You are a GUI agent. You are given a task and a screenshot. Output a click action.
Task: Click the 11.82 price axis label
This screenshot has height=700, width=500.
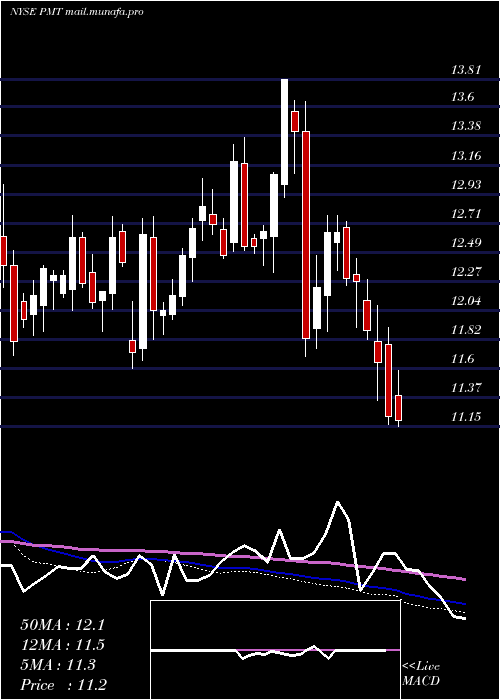(x=466, y=330)
